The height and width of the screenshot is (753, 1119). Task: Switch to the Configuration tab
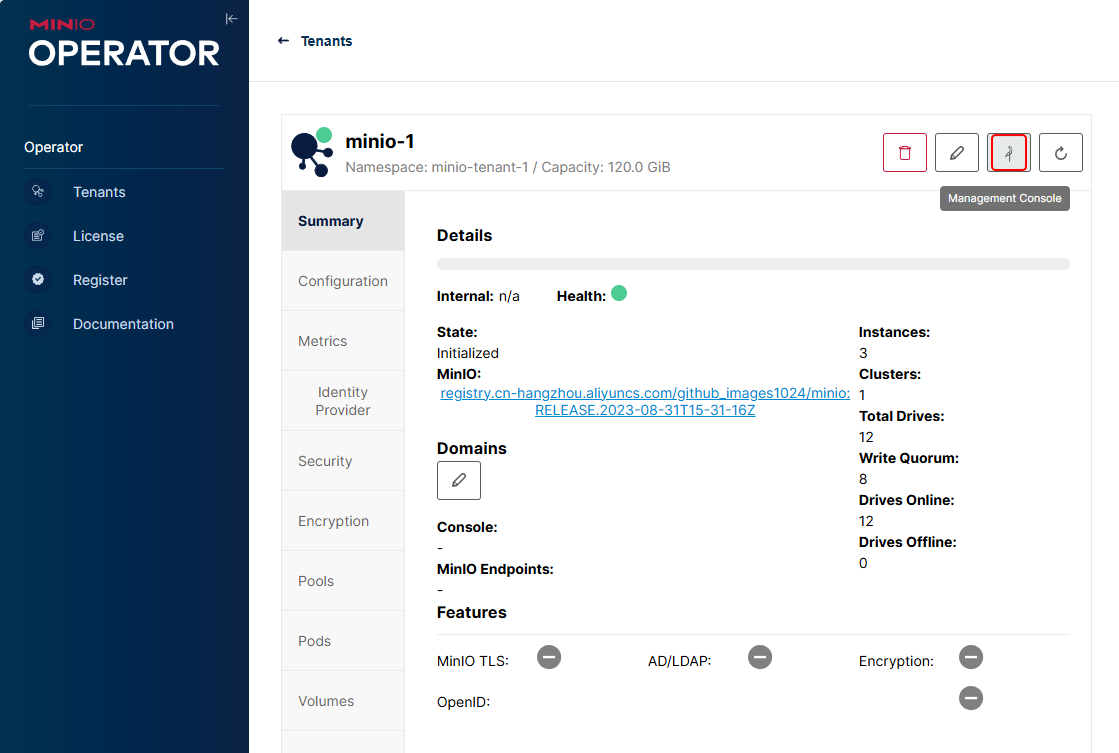pyautogui.click(x=343, y=281)
